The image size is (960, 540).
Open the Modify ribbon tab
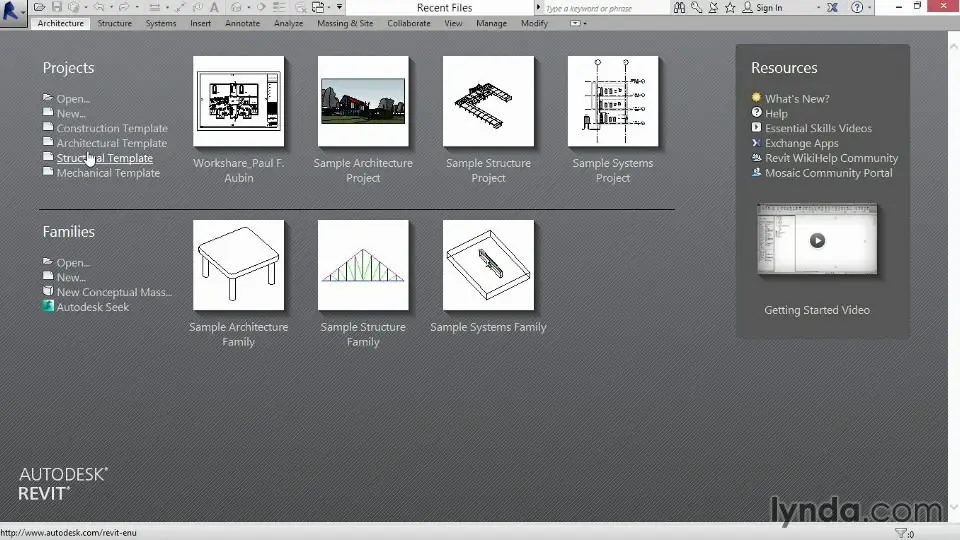[534, 23]
